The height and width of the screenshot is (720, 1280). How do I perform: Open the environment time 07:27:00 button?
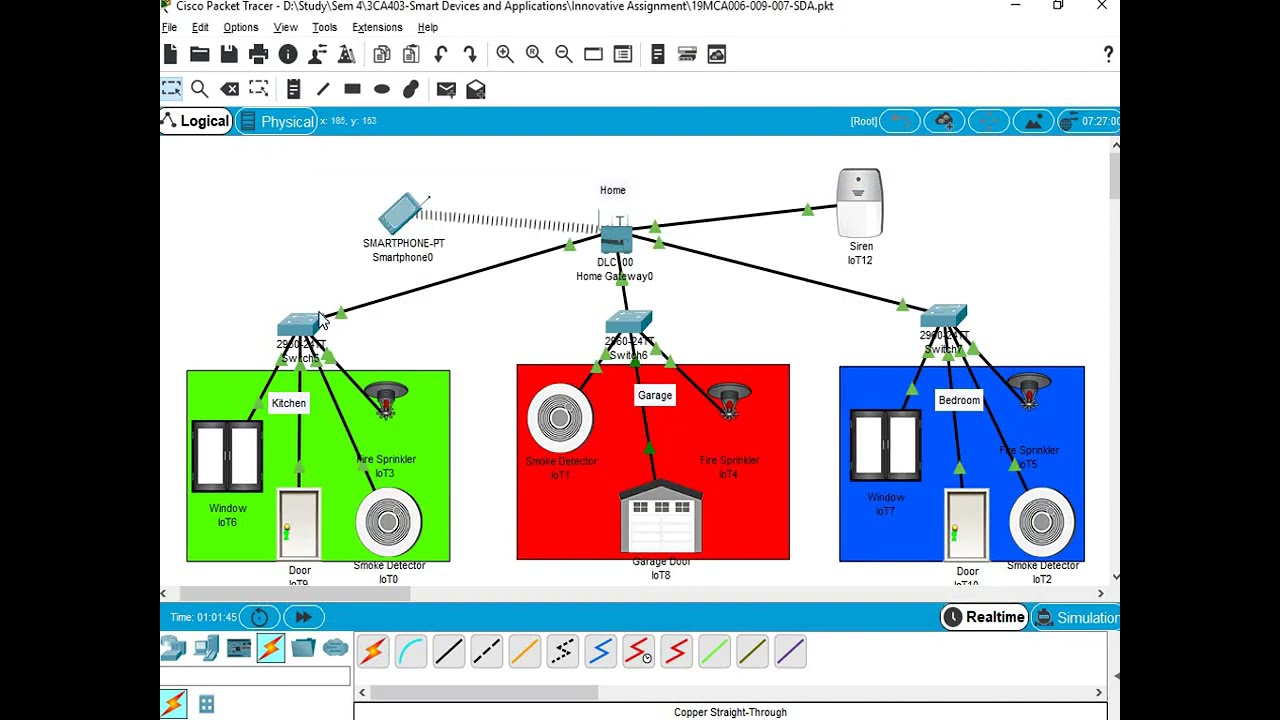(1090, 121)
